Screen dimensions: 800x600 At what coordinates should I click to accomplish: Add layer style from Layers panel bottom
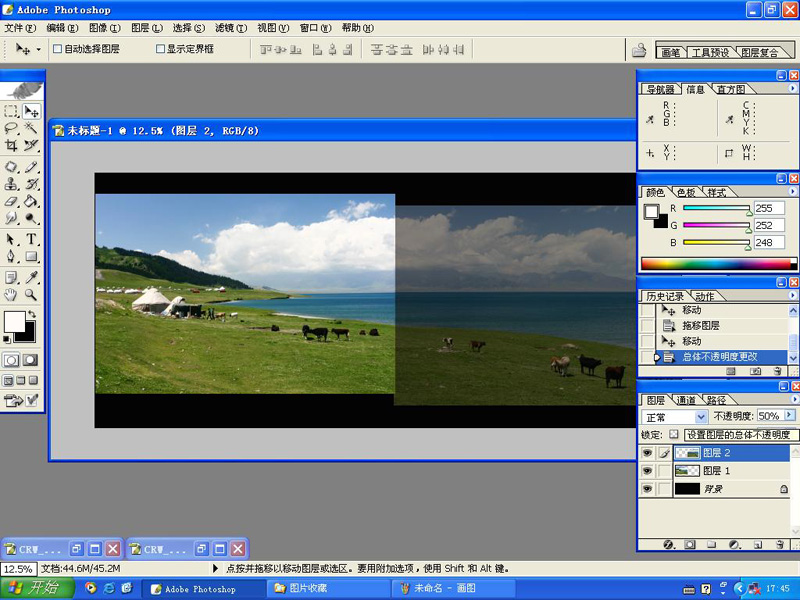click(669, 544)
